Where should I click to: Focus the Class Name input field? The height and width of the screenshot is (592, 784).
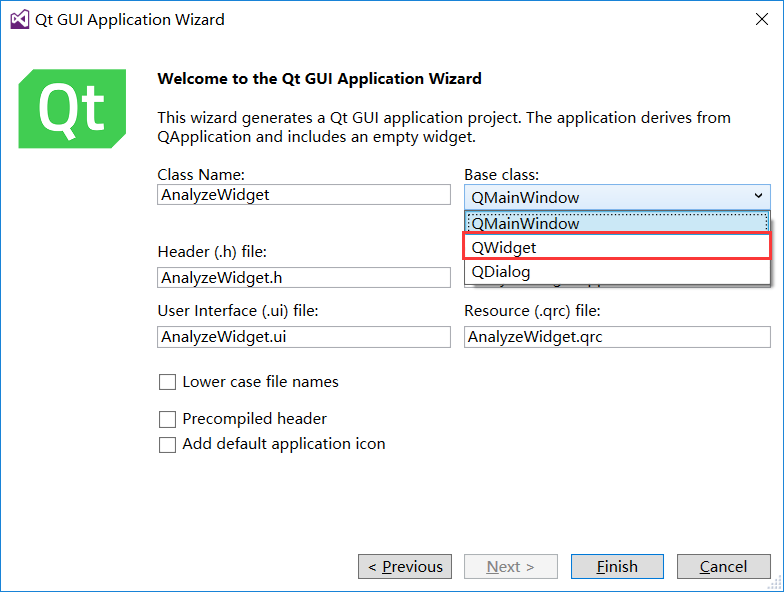coord(304,194)
